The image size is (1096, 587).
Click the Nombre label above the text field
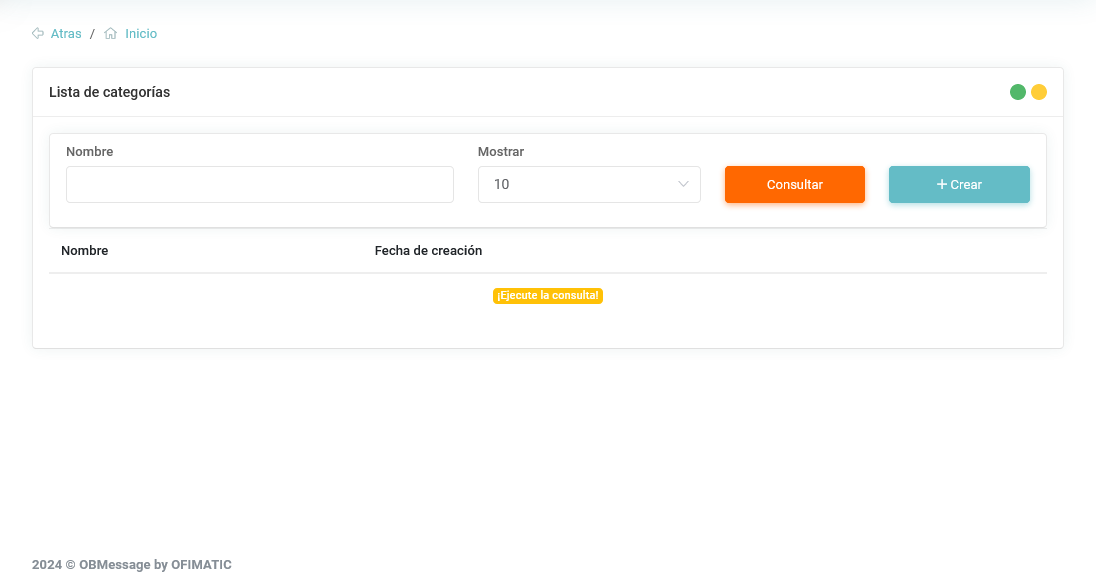point(90,152)
